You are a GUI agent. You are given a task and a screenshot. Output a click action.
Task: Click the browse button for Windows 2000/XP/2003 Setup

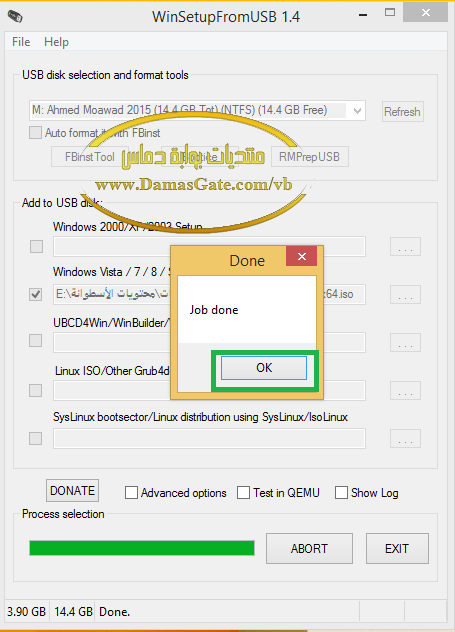[x=405, y=247]
